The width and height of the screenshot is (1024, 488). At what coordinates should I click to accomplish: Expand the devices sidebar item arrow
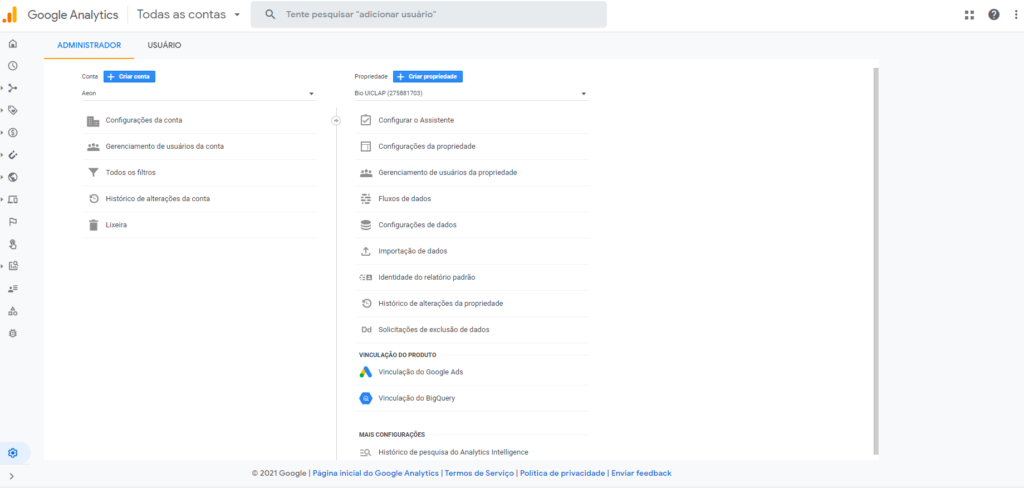pos(3,199)
